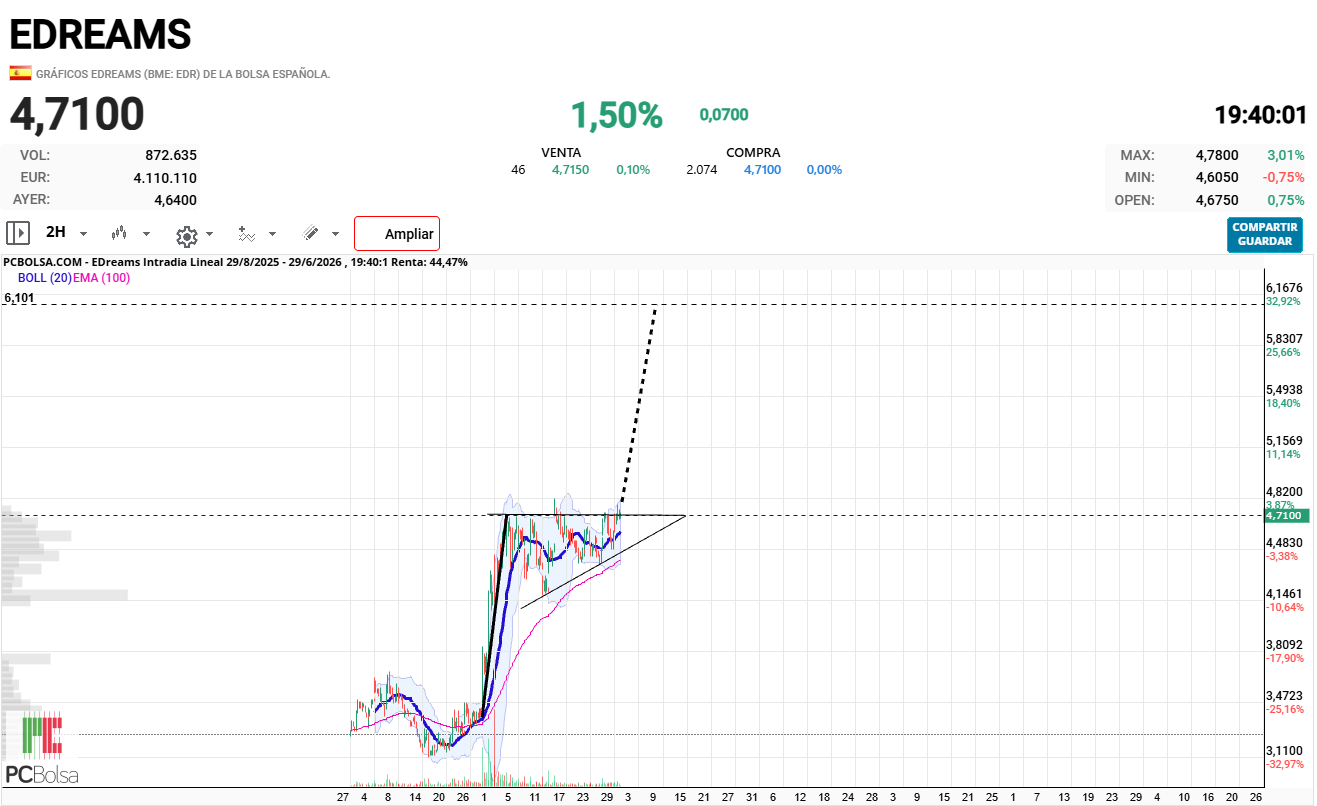
Task: Click the 3,1100 price axis label
Action: pyautogui.click(x=1284, y=750)
